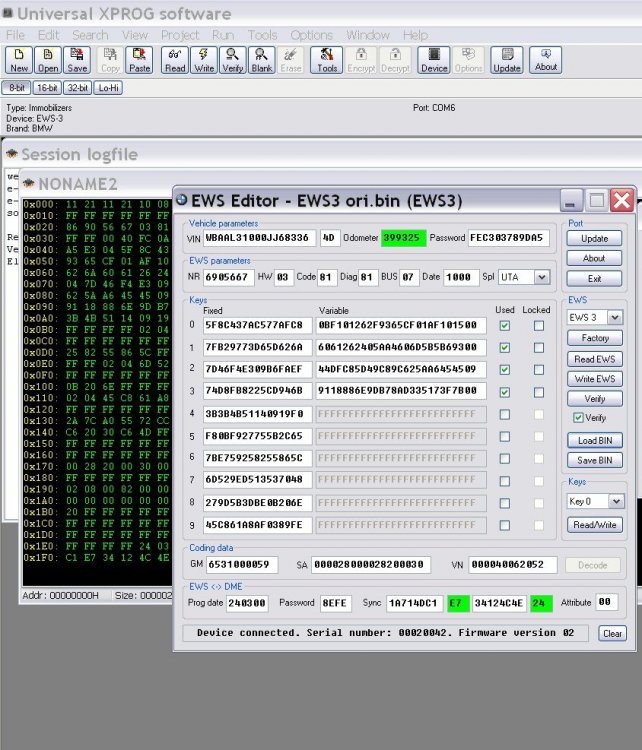Run Blank check from toolbar
Viewport: 642px width, 750px height.
point(262,60)
